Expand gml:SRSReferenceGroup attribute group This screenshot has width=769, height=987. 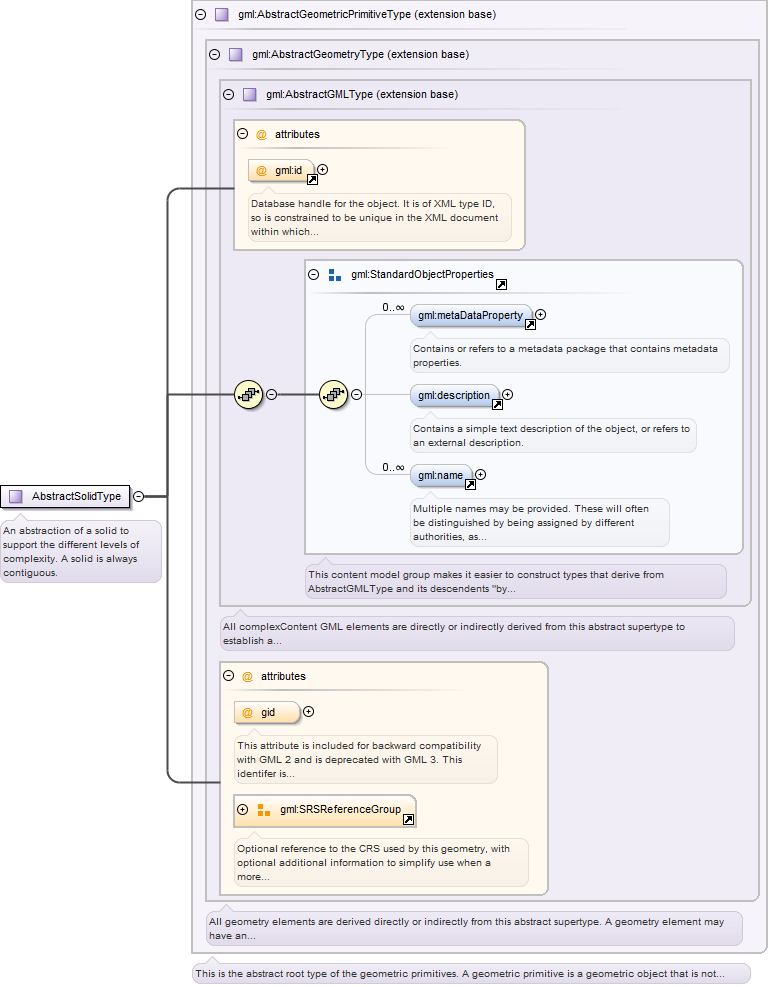pyautogui.click(x=242, y=809)
